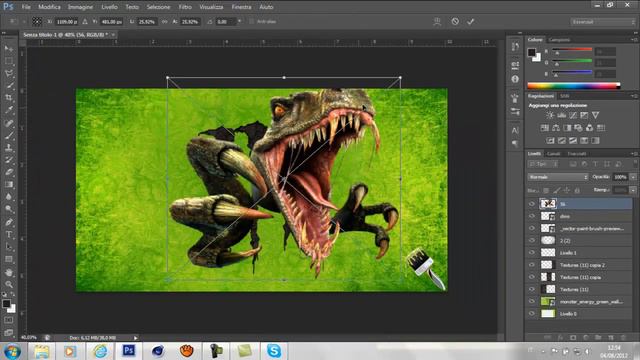Select the Zoom tool in toolbar
Screen dimensions: 640x360
[9, 284]
